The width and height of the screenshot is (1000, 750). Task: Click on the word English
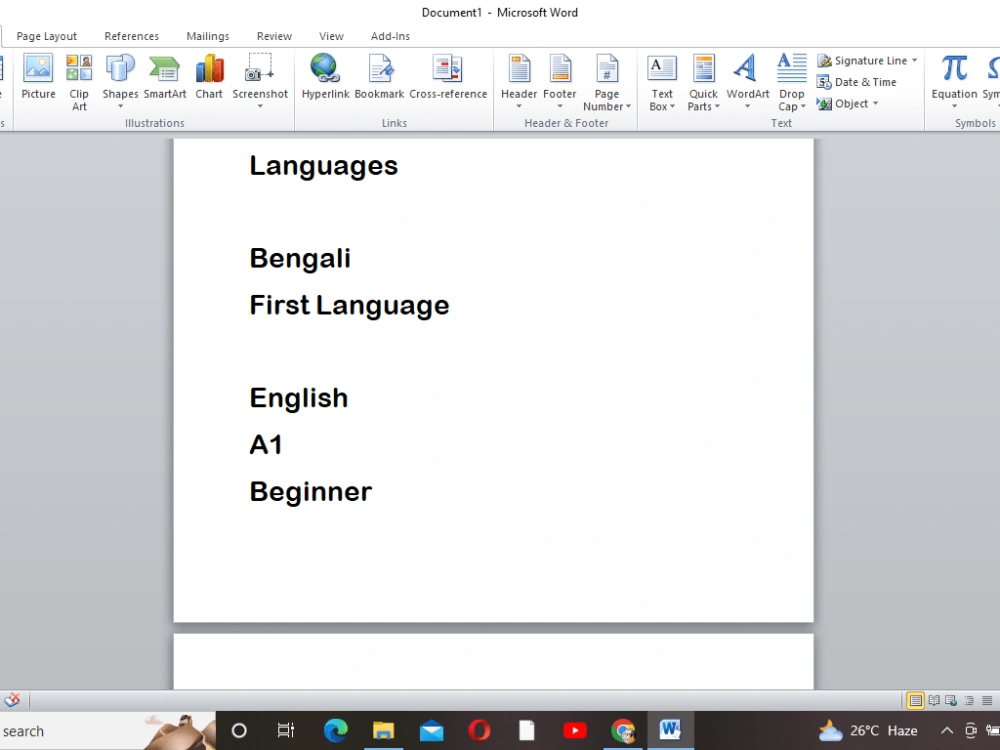(298, 399)
